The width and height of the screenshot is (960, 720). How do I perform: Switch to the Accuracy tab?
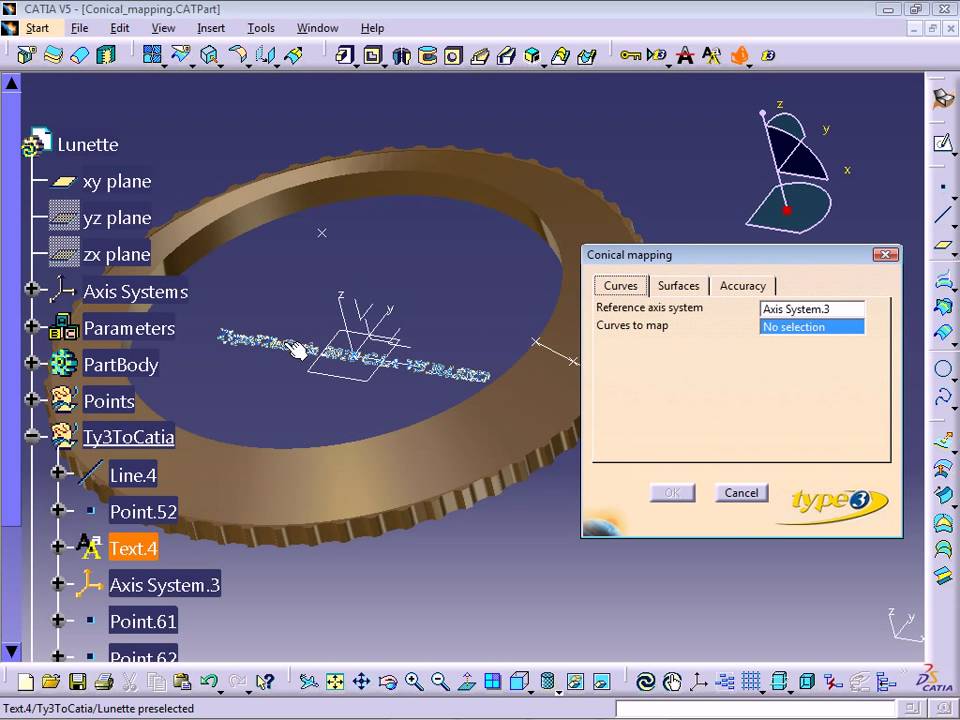[743, 286]
